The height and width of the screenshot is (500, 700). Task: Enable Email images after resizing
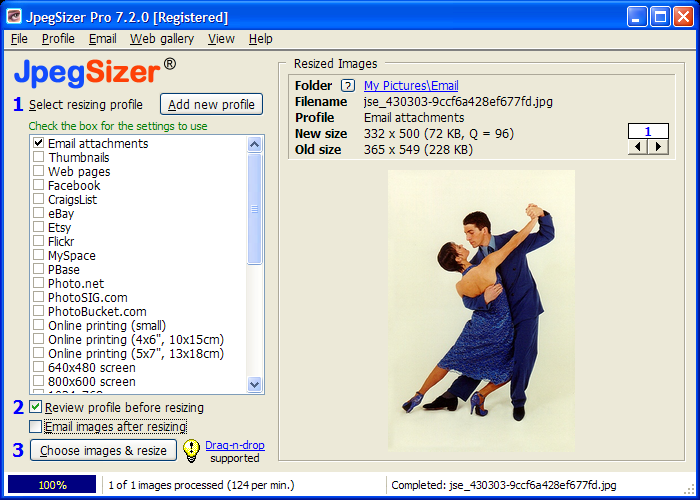point(36,427)
